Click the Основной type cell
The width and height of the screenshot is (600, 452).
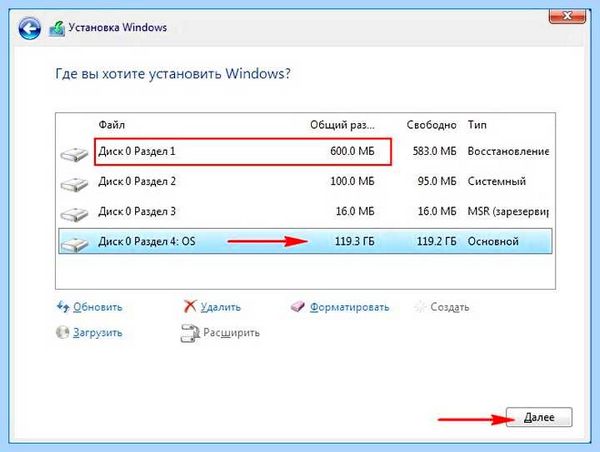coord(493,242)
